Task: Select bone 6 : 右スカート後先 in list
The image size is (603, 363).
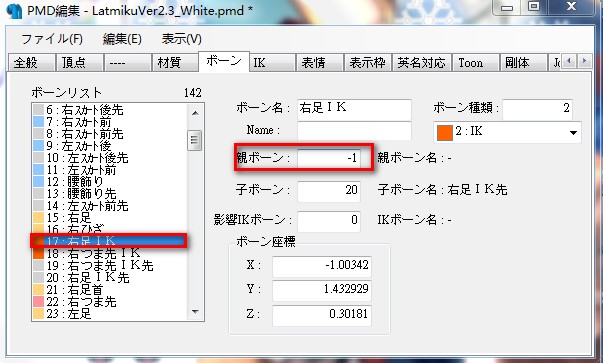Action: (110, 110)
